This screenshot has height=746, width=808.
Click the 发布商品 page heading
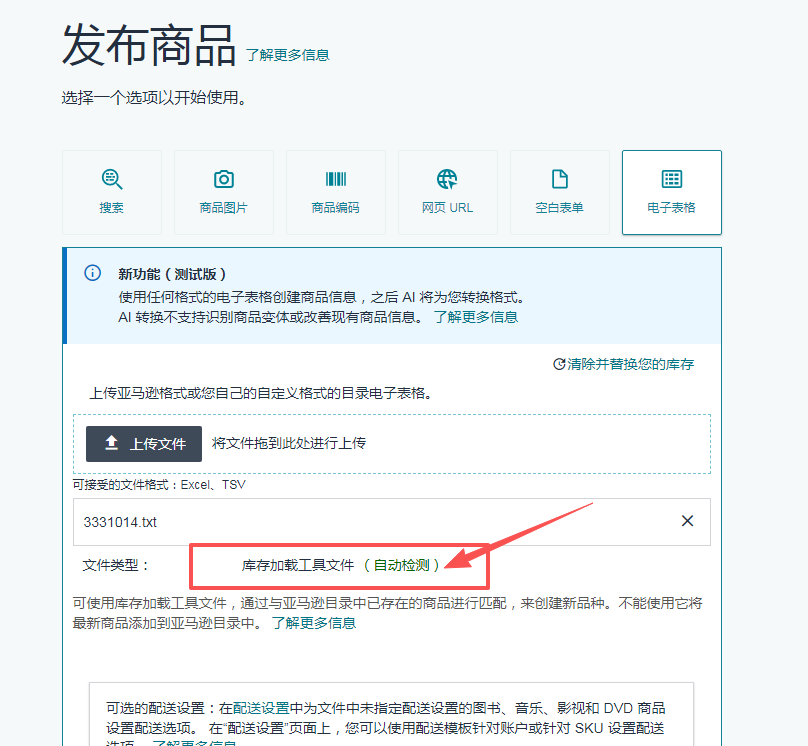click(x=149, y=44)
